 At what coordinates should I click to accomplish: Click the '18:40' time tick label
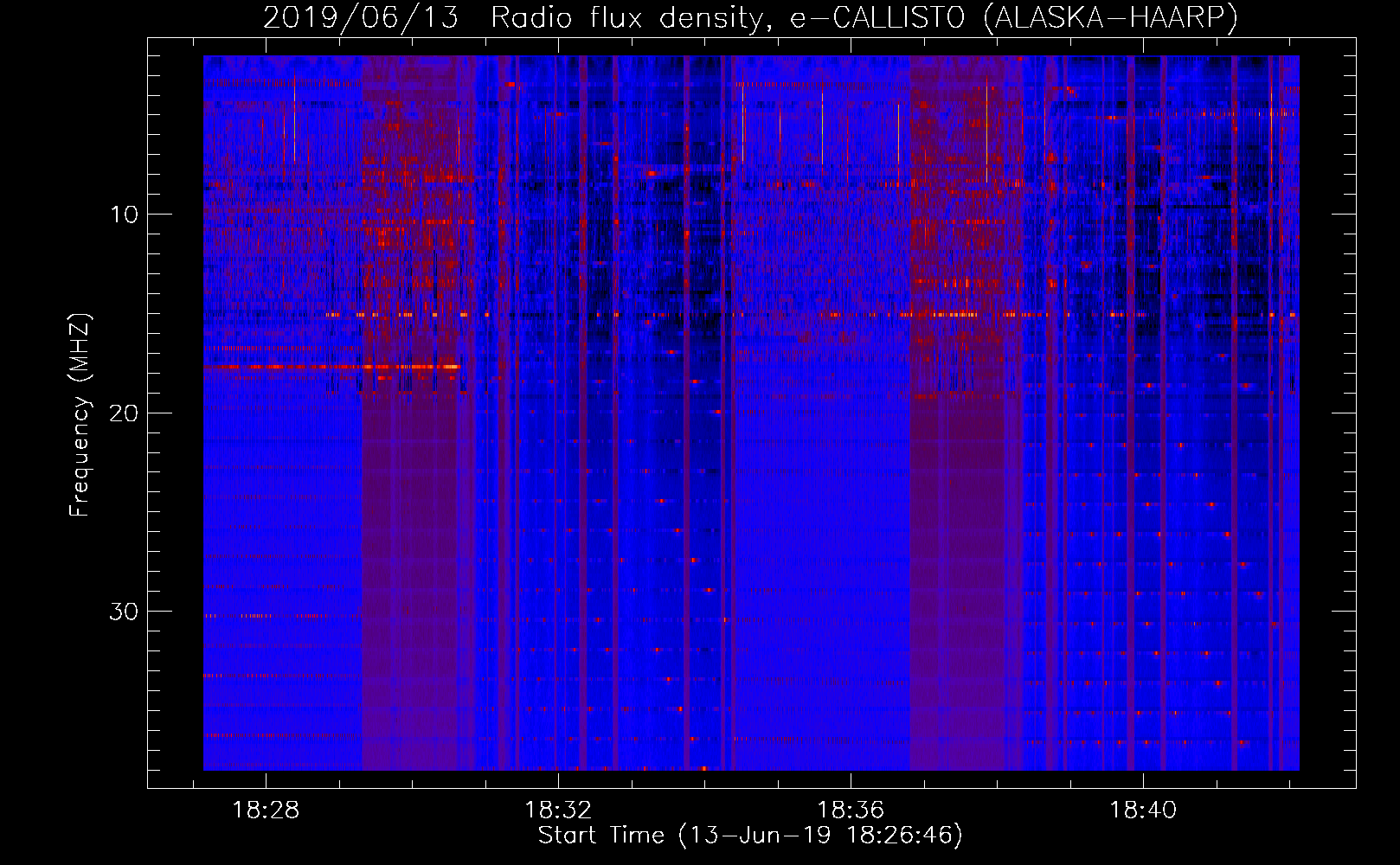[x=1143, y=811]
